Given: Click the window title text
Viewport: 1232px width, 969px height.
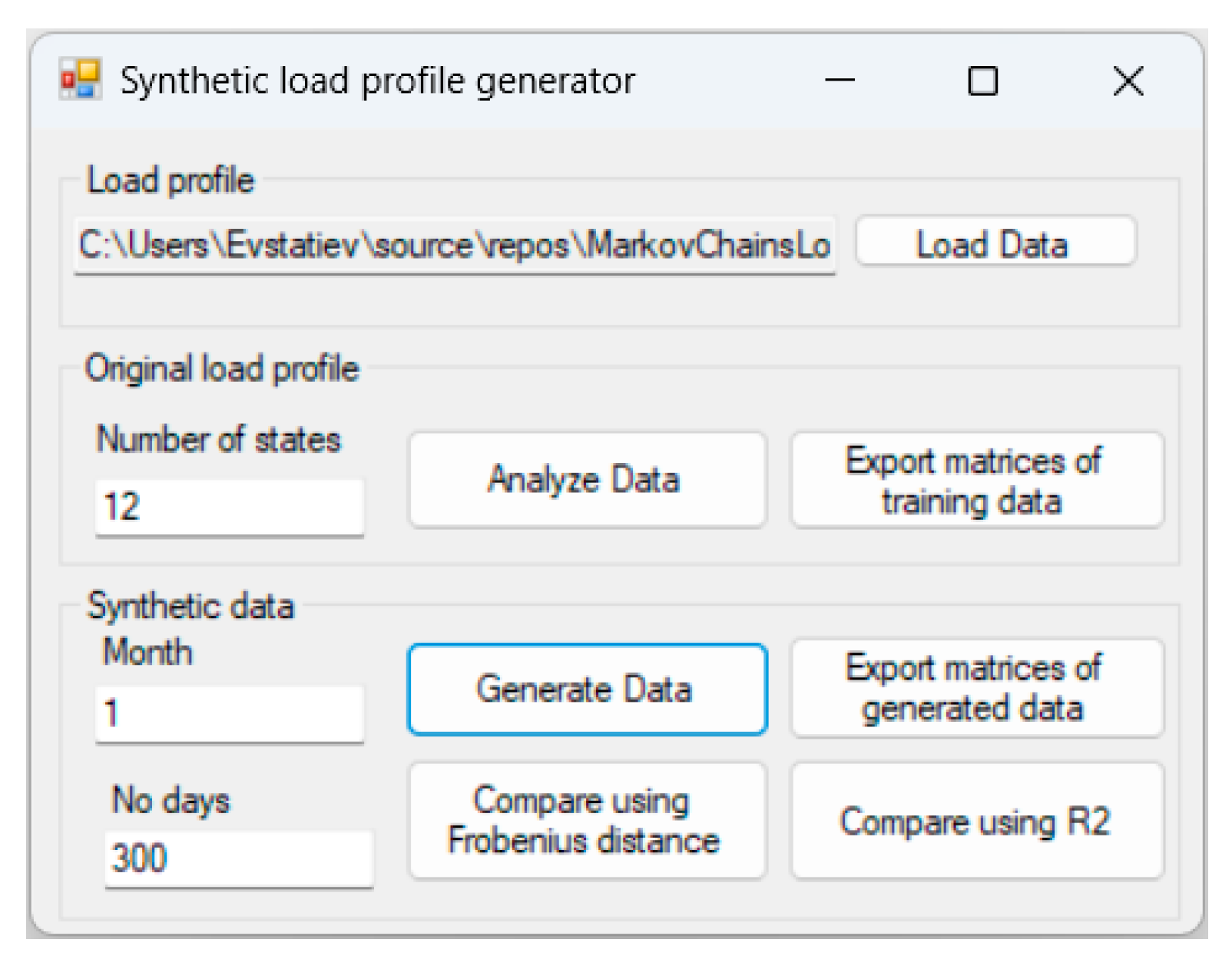Looking at the screenshot, I should click(x=377, y=81).
